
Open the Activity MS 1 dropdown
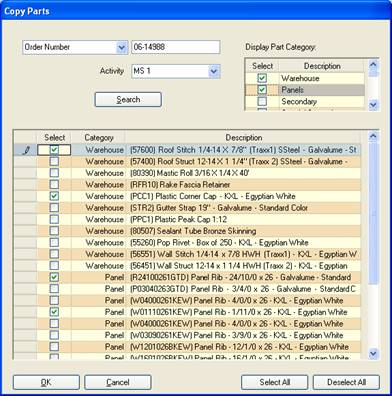[x=214, y=71]
